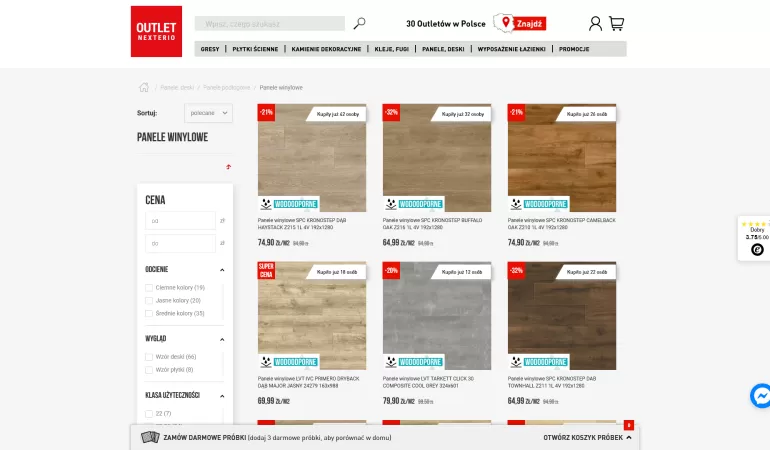Open the user account icon

pos(595,23)
